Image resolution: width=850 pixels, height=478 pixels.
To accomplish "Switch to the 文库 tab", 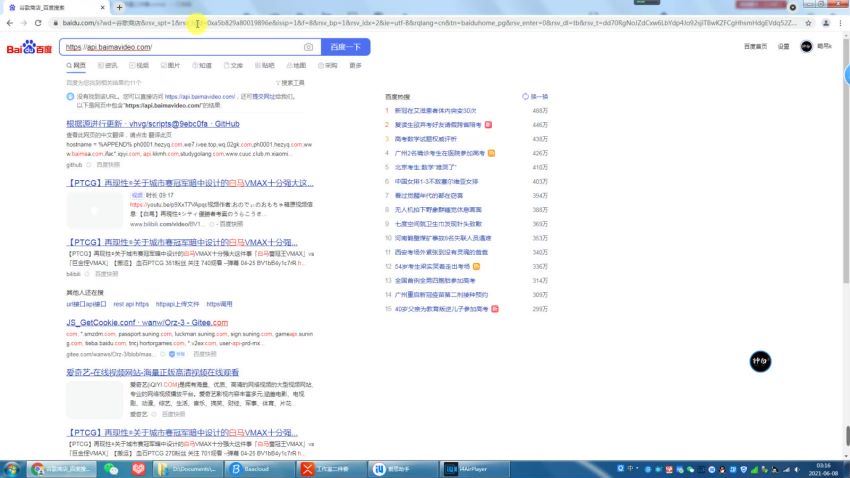I will [x=233, y=66].
